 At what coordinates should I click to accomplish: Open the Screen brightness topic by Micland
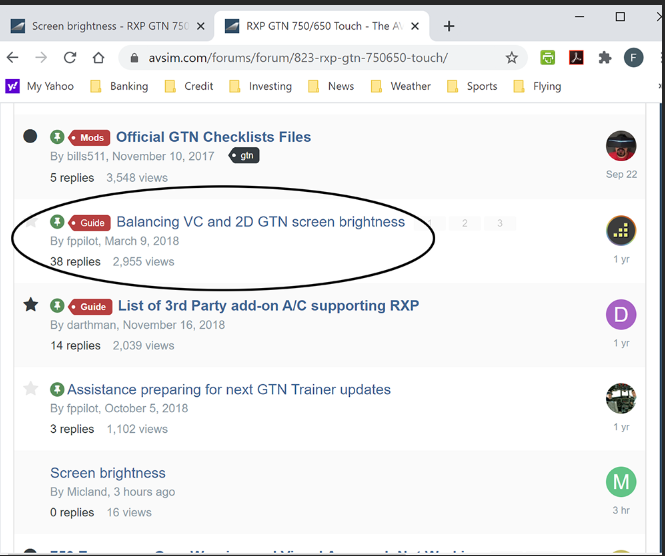coord(108,473)
